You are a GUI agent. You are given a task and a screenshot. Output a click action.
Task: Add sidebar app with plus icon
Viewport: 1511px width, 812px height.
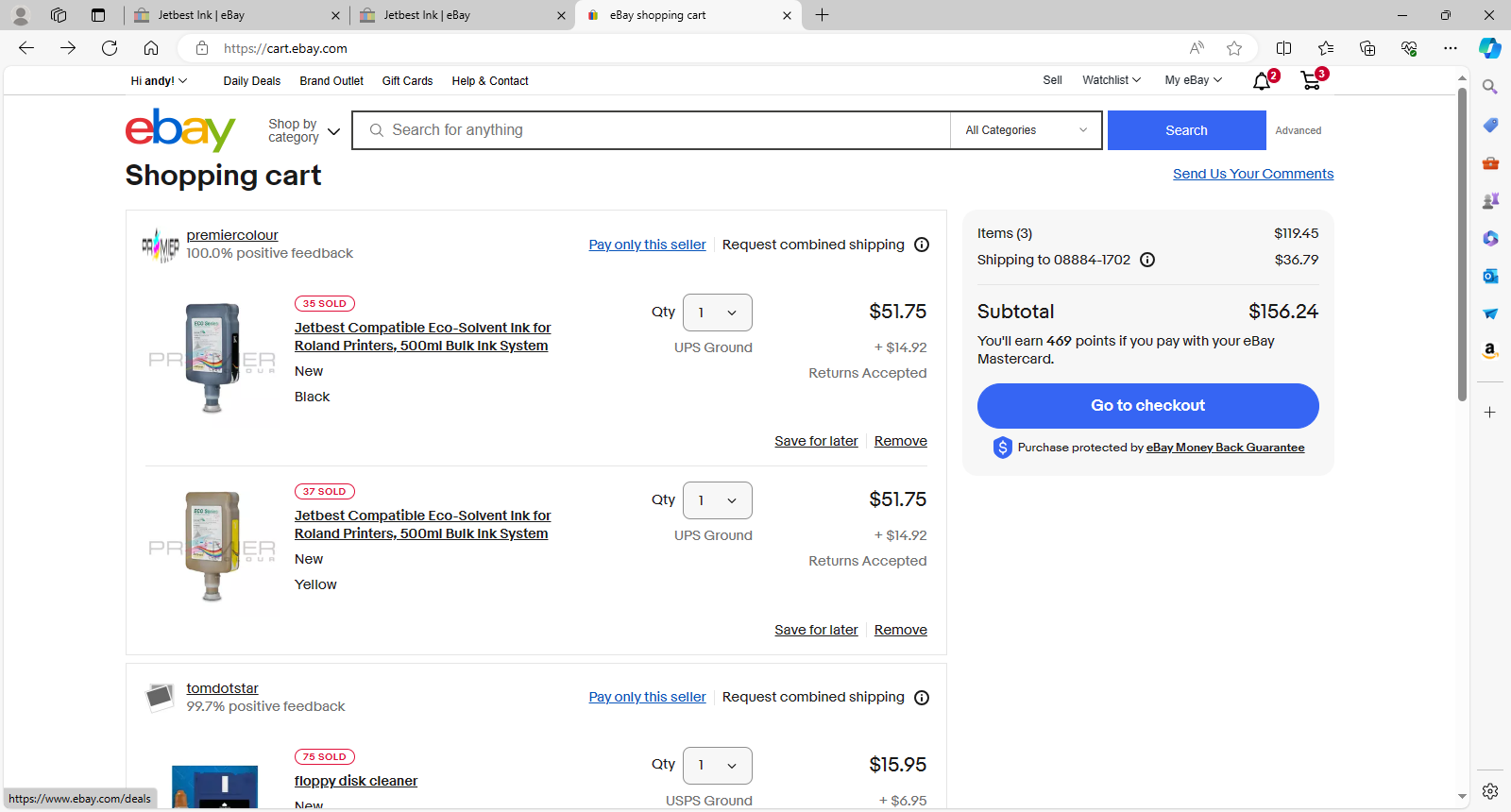point(1490,413)
